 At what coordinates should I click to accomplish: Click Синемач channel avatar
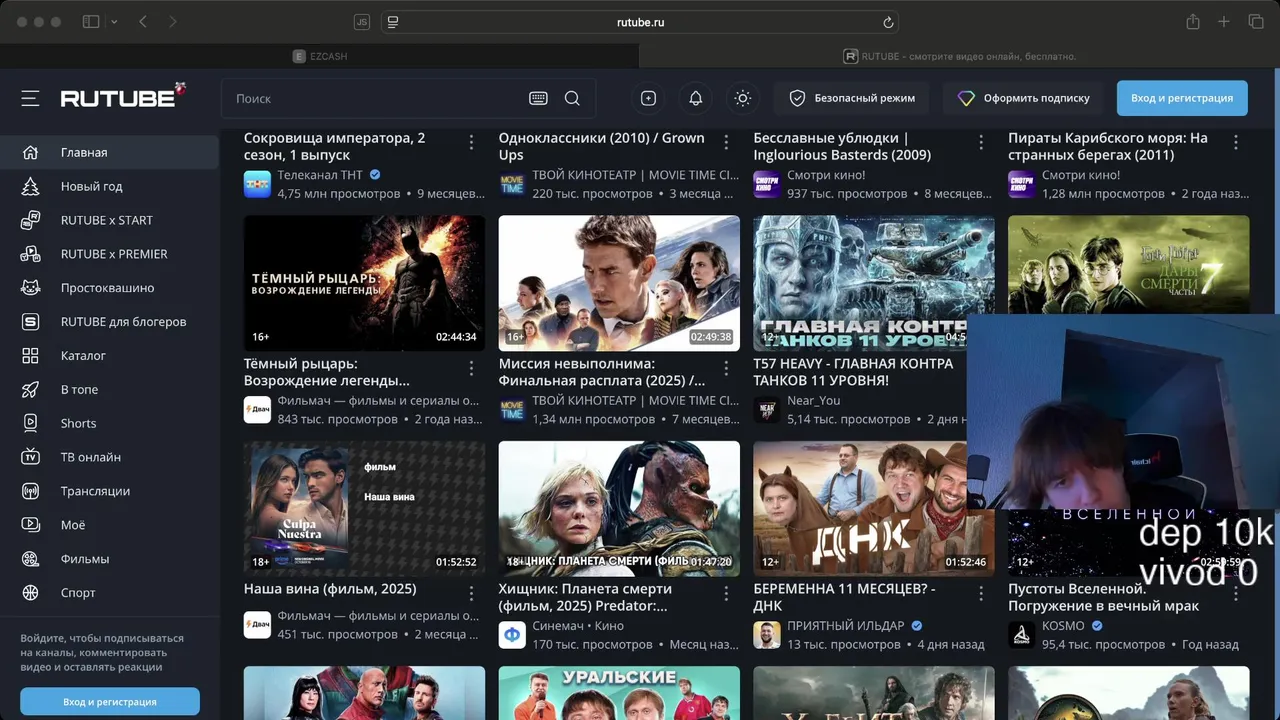point(512,635)
